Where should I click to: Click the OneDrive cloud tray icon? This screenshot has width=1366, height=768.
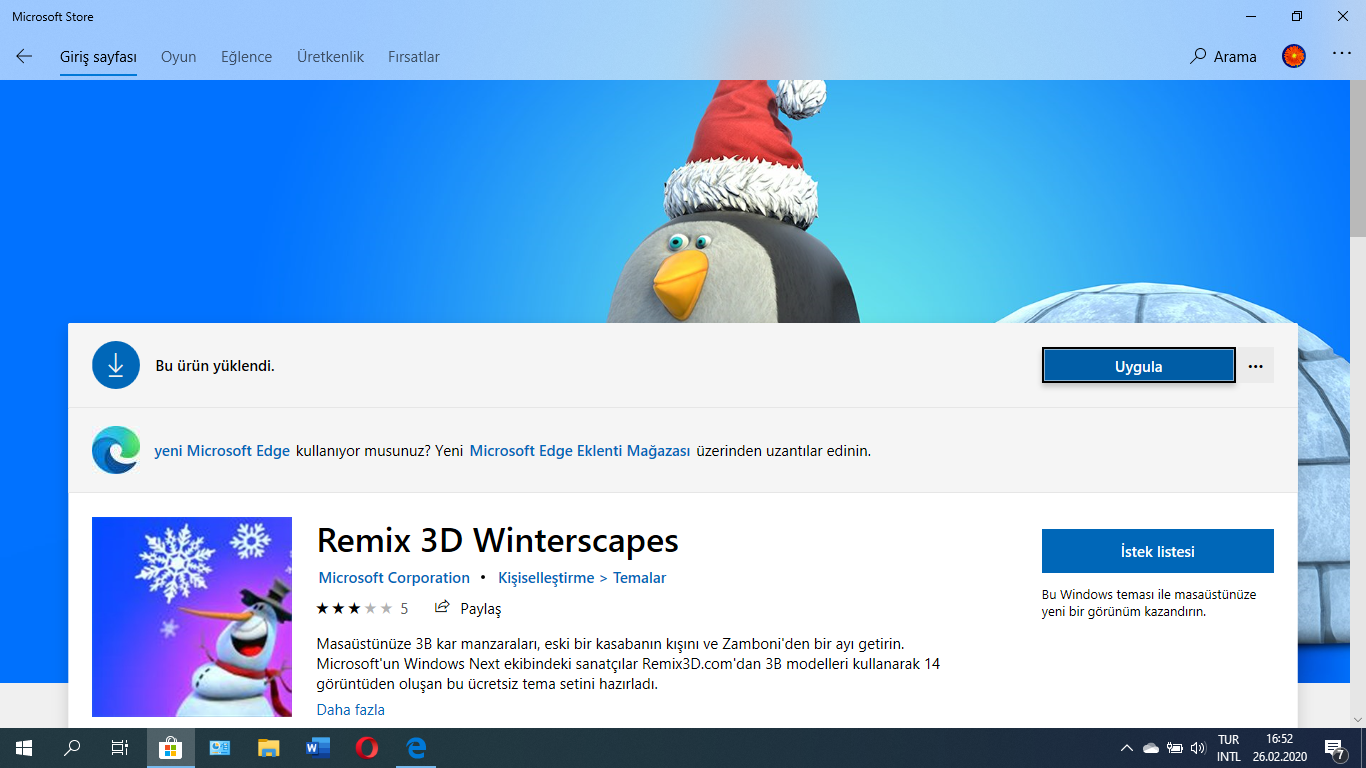[1150, 748]
